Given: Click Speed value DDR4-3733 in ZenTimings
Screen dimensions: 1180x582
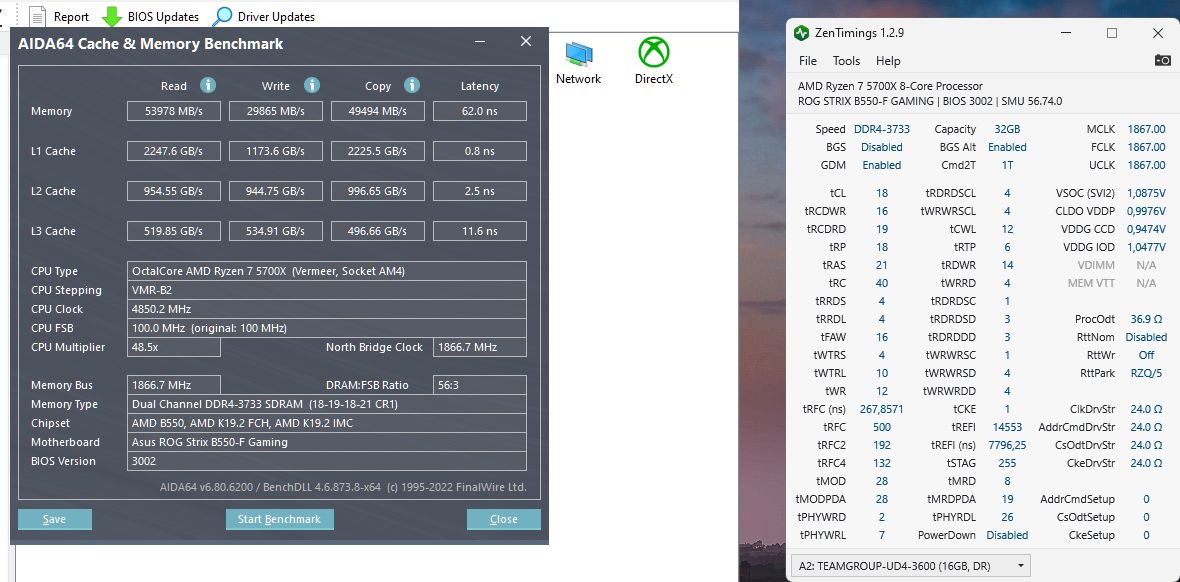Looking at the screenshot, I should 881,130.
